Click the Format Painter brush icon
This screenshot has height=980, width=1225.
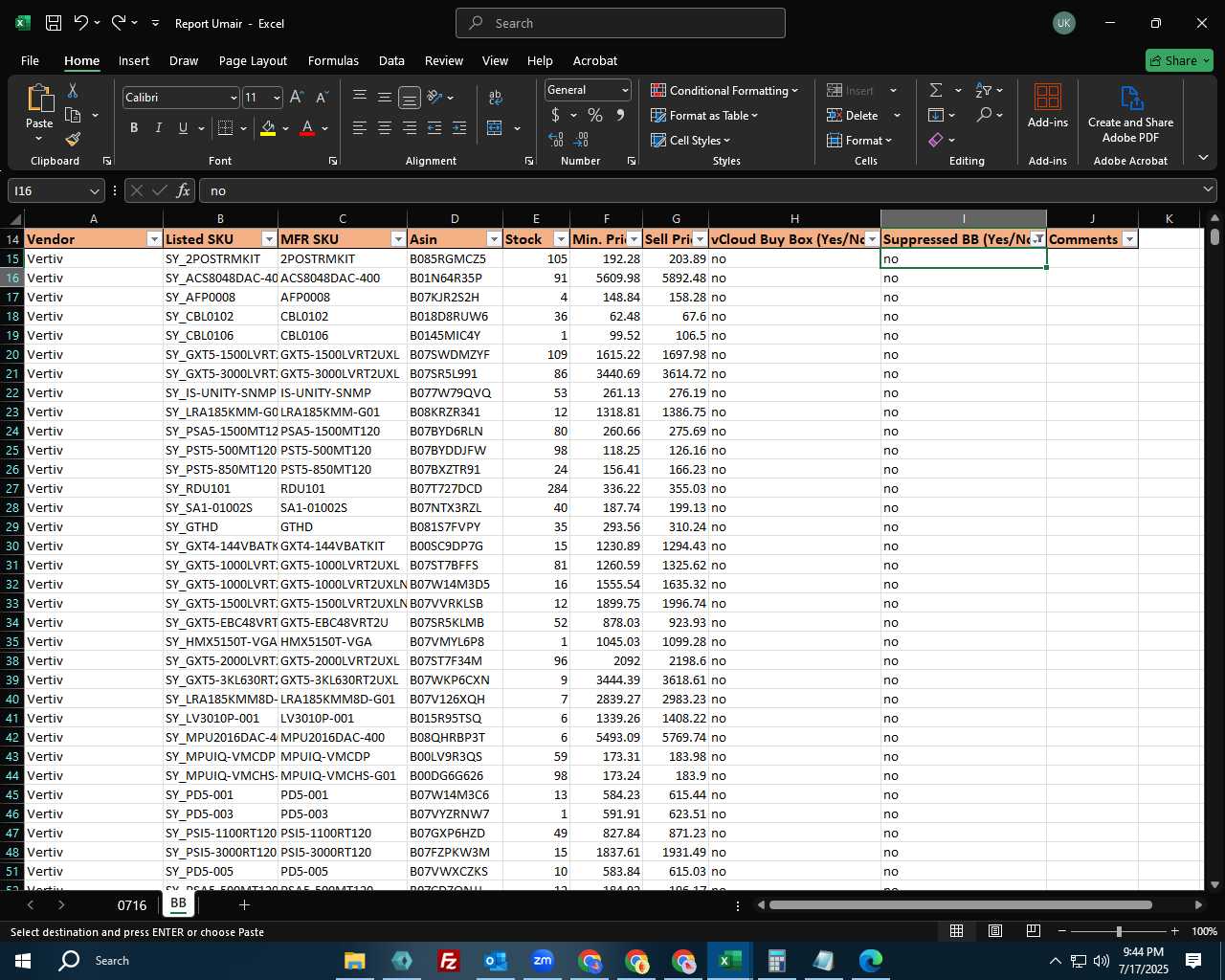73,140
